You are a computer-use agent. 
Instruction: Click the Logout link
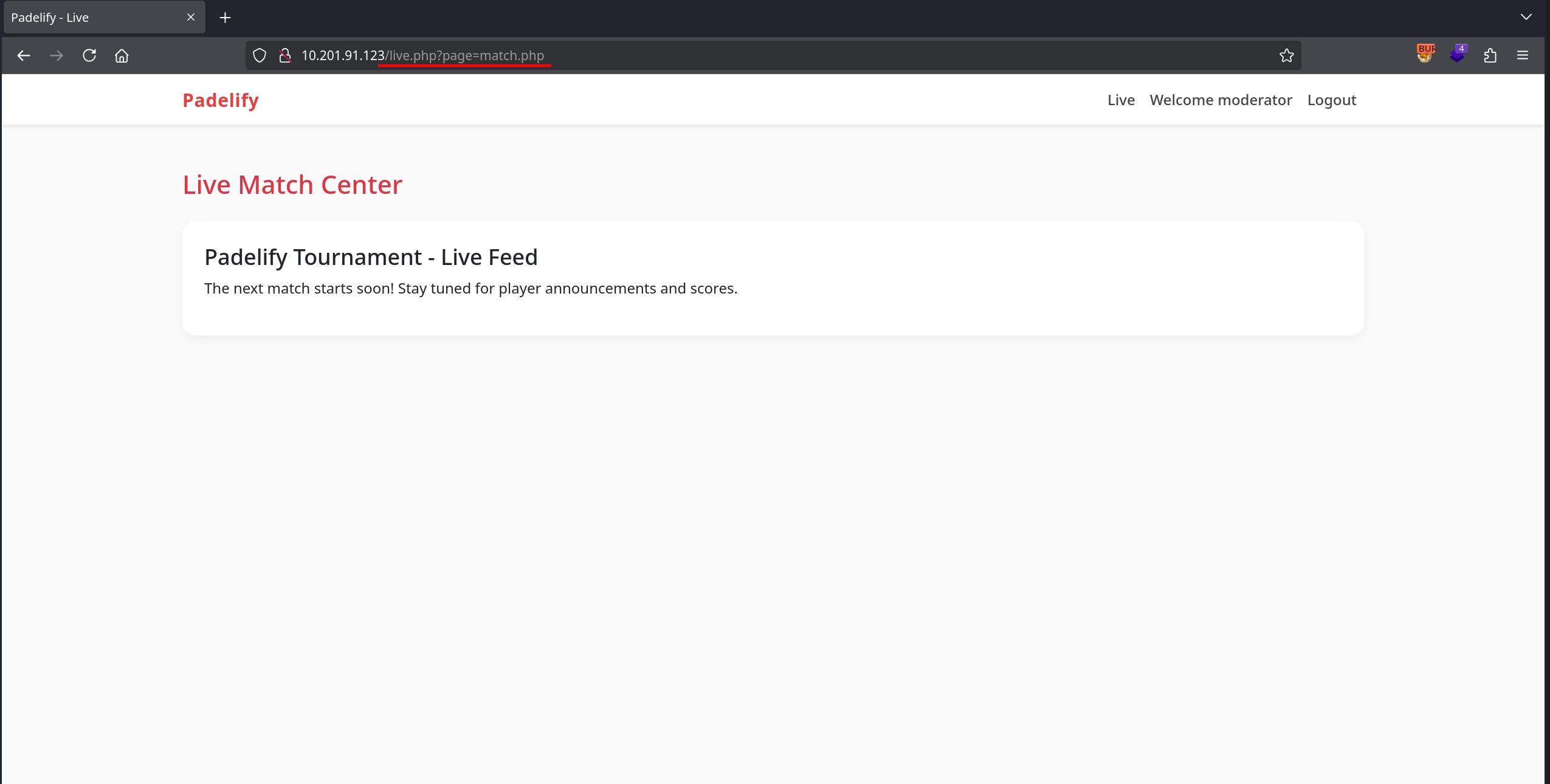pos(1331,100)
